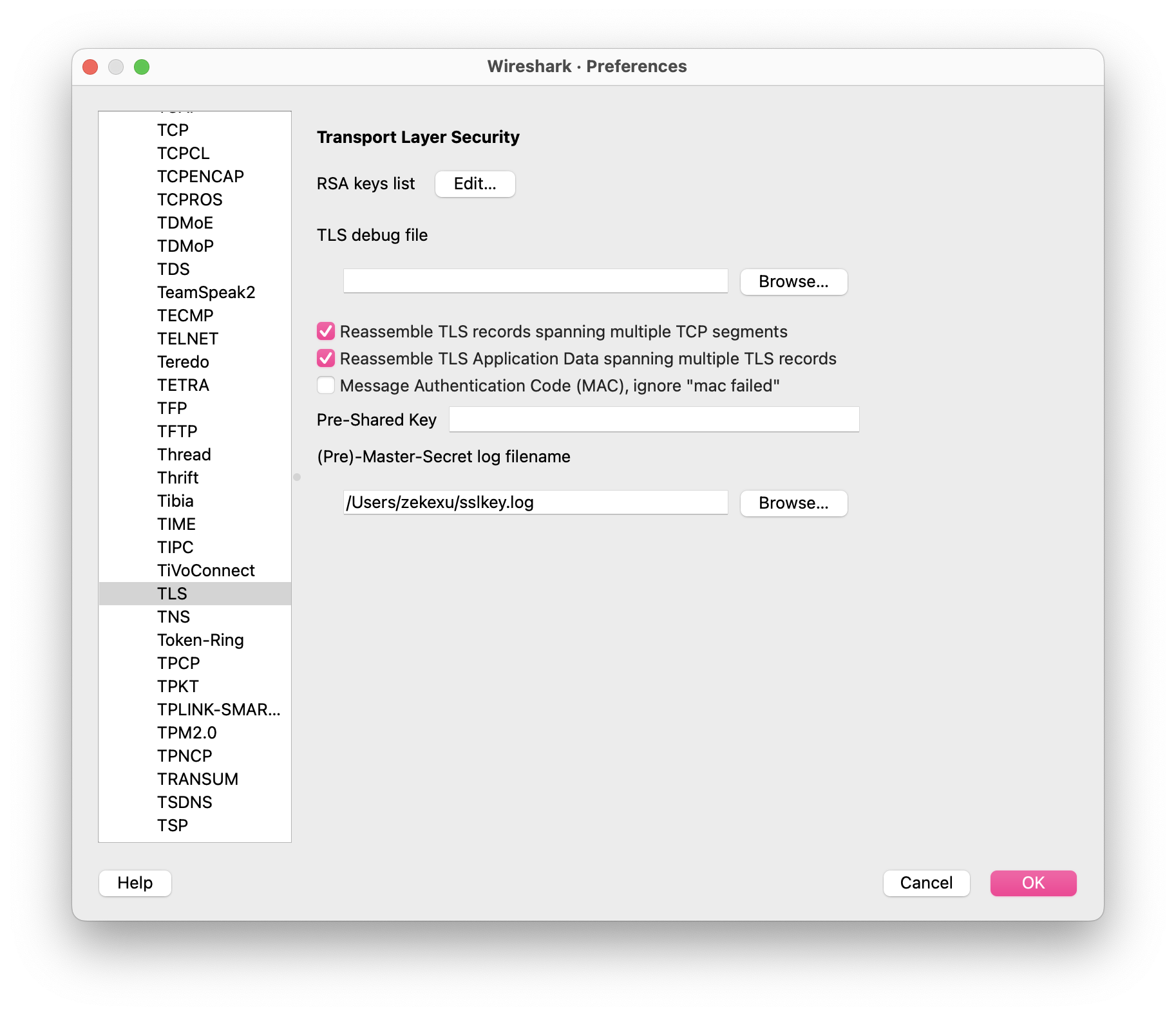
Task: Open Help for preferences
Action: (x=135, y=883)
